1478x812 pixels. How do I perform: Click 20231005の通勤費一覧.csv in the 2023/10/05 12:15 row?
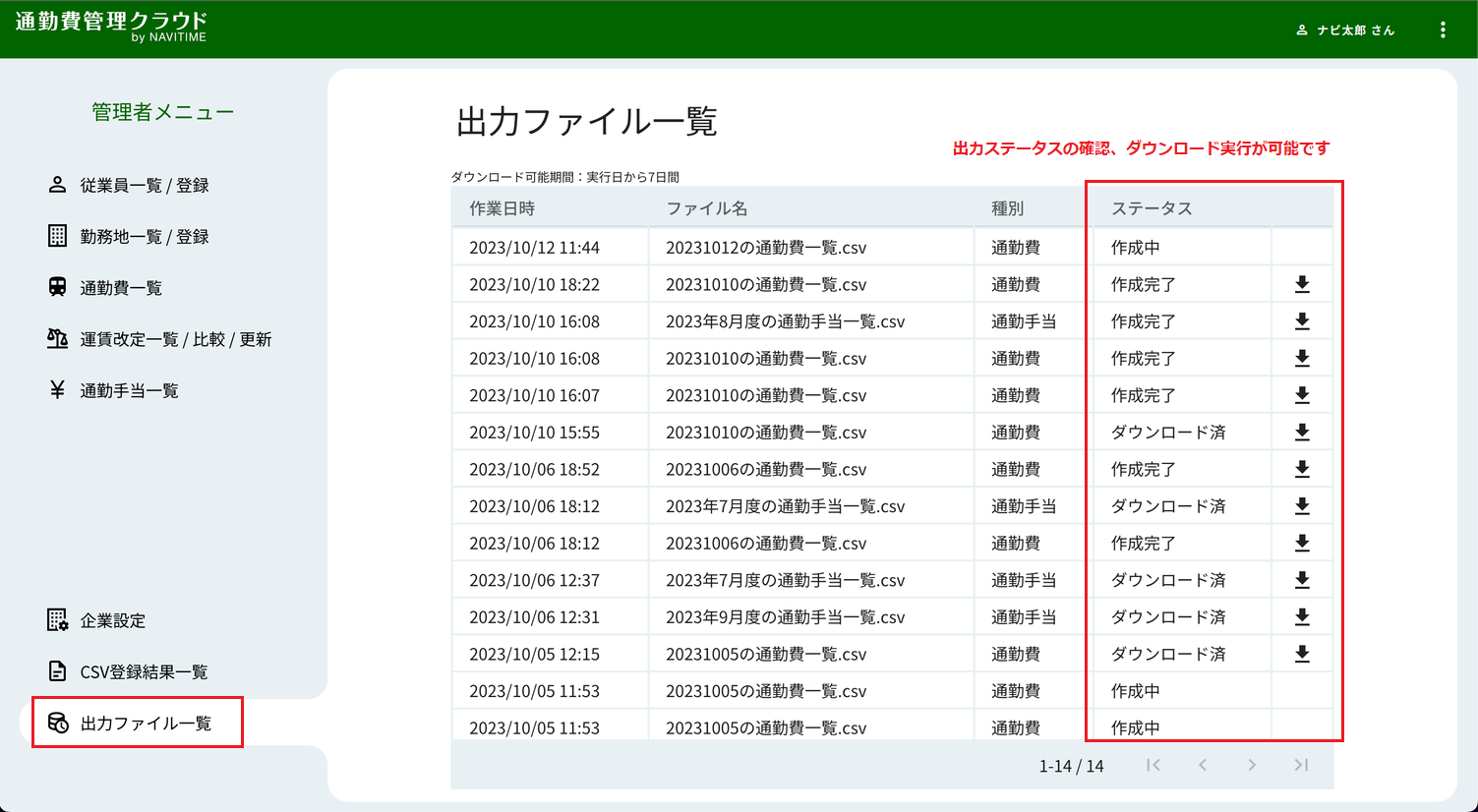pyautogui.click(x=766, y=654)
